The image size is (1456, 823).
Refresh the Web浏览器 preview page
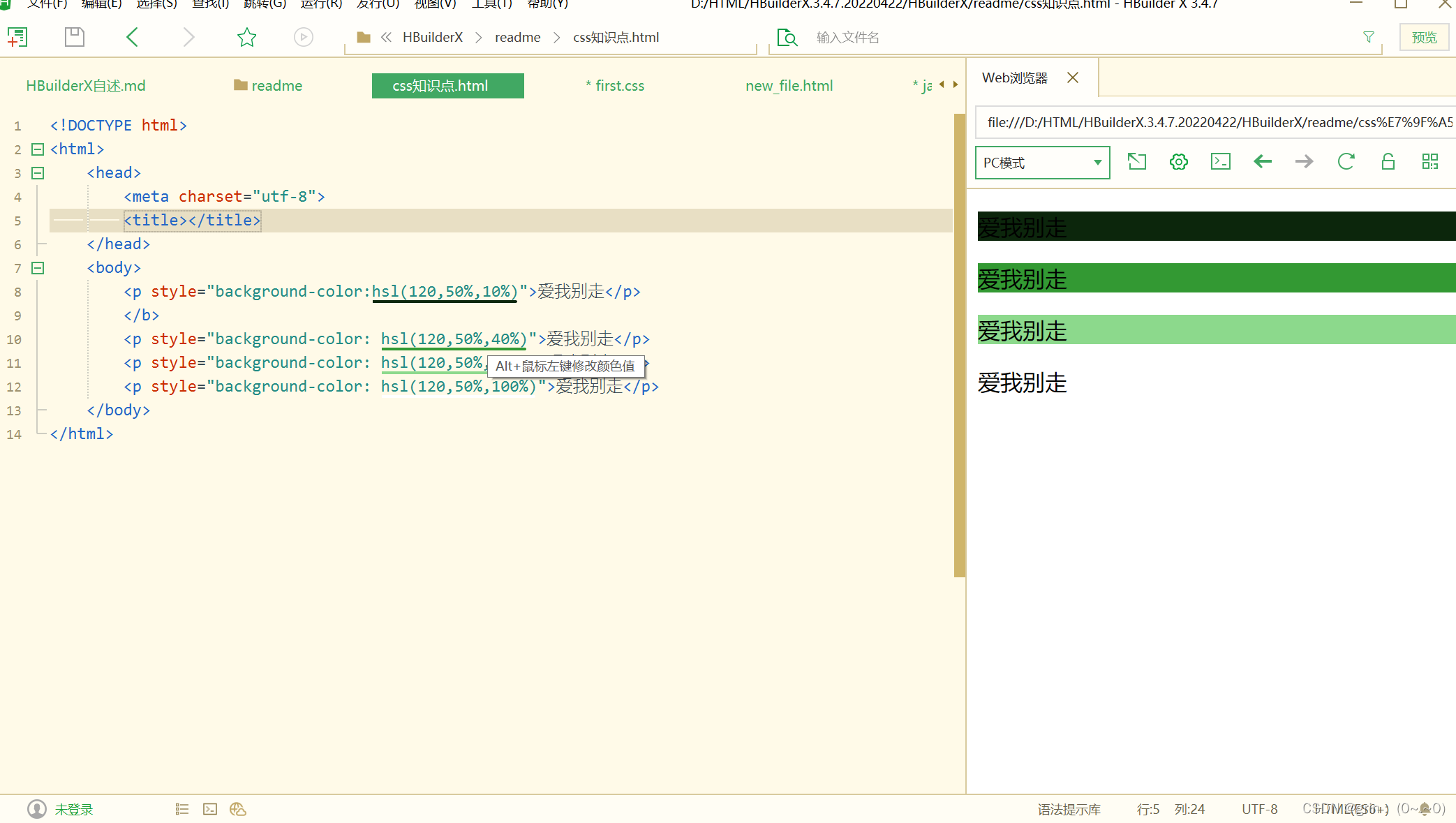coord(1346,161)
